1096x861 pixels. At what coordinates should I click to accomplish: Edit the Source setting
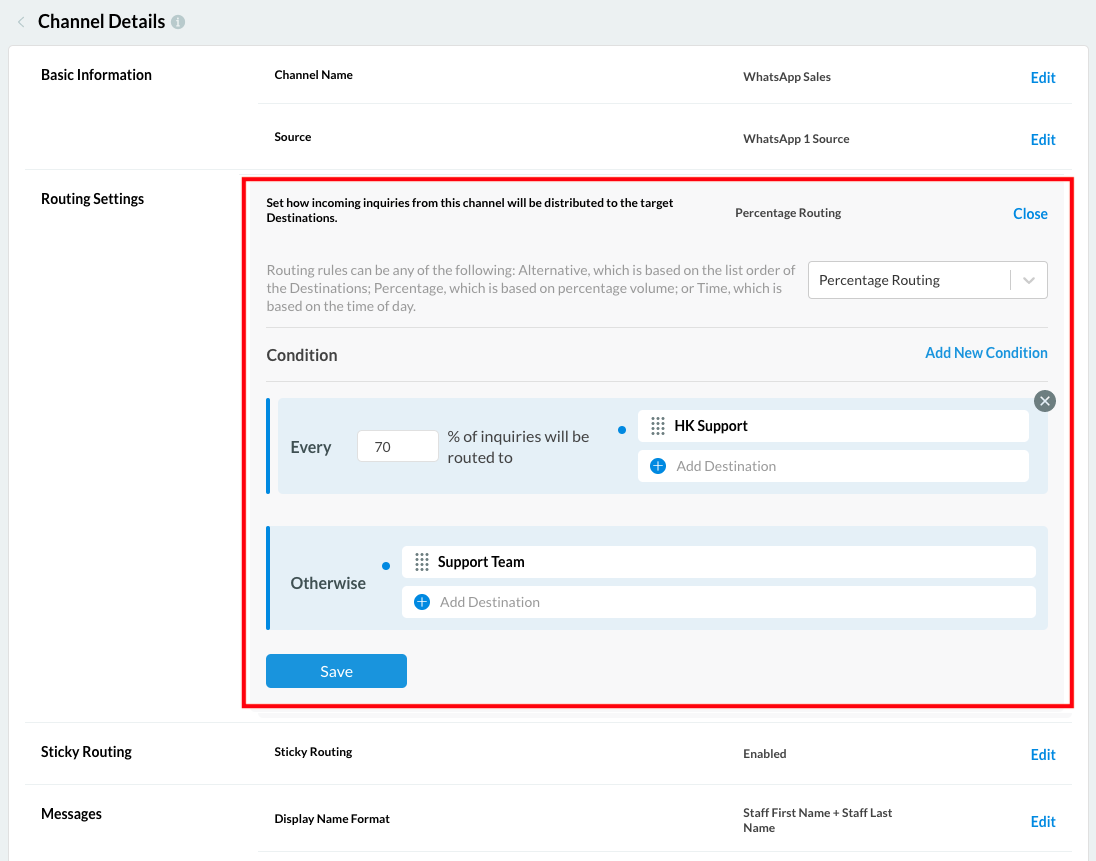pyautogui.click(x=1042, y=140)
